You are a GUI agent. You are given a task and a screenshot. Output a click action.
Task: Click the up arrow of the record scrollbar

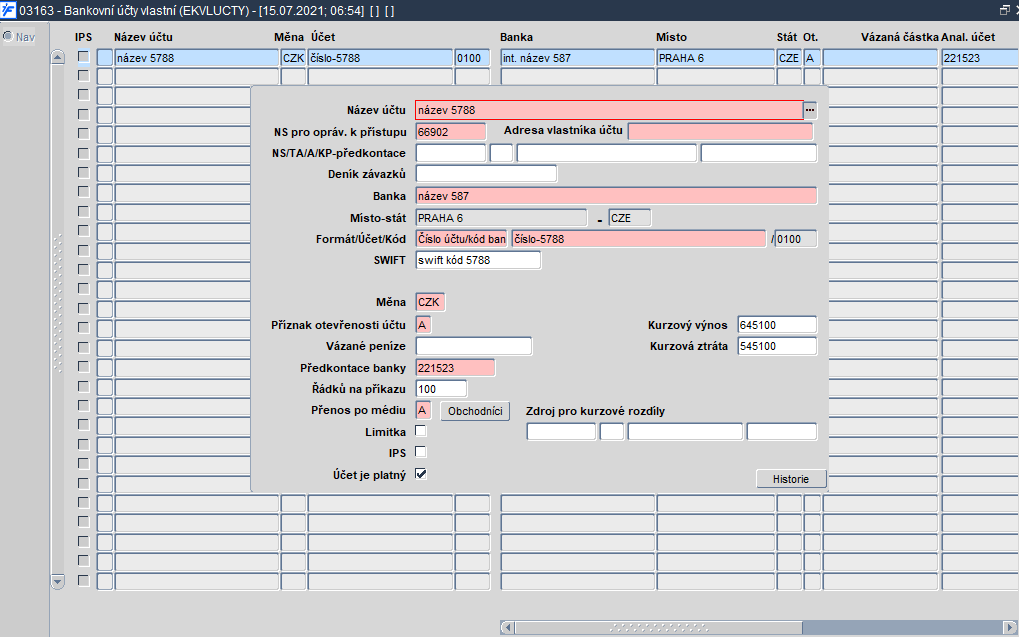click(x=57, y=58)
